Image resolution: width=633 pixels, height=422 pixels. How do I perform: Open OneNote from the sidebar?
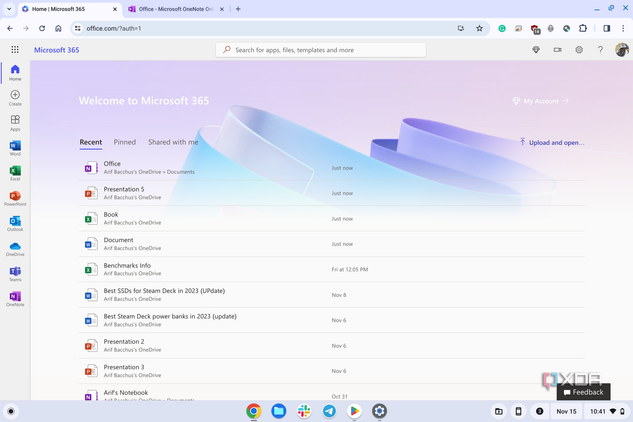coord(15,299)
